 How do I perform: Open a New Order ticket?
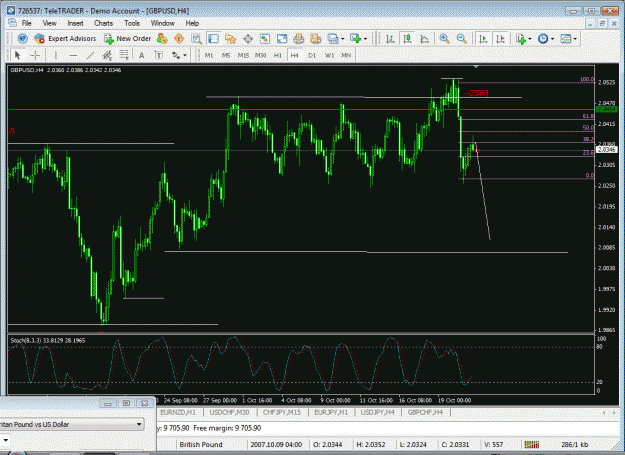(x=127, y=39)
